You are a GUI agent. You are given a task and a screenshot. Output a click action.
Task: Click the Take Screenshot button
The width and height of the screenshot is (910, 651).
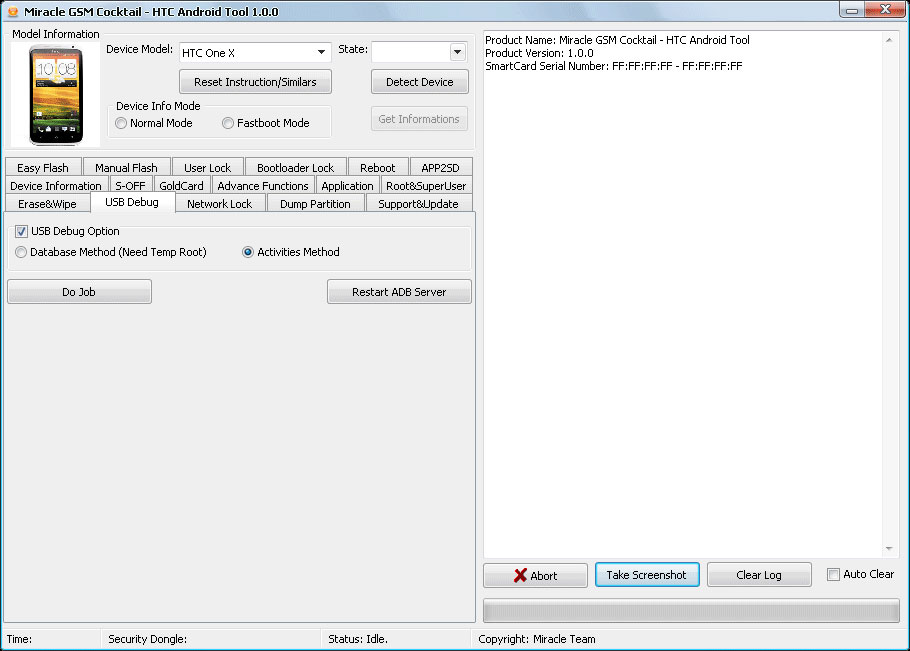(647, 574)
